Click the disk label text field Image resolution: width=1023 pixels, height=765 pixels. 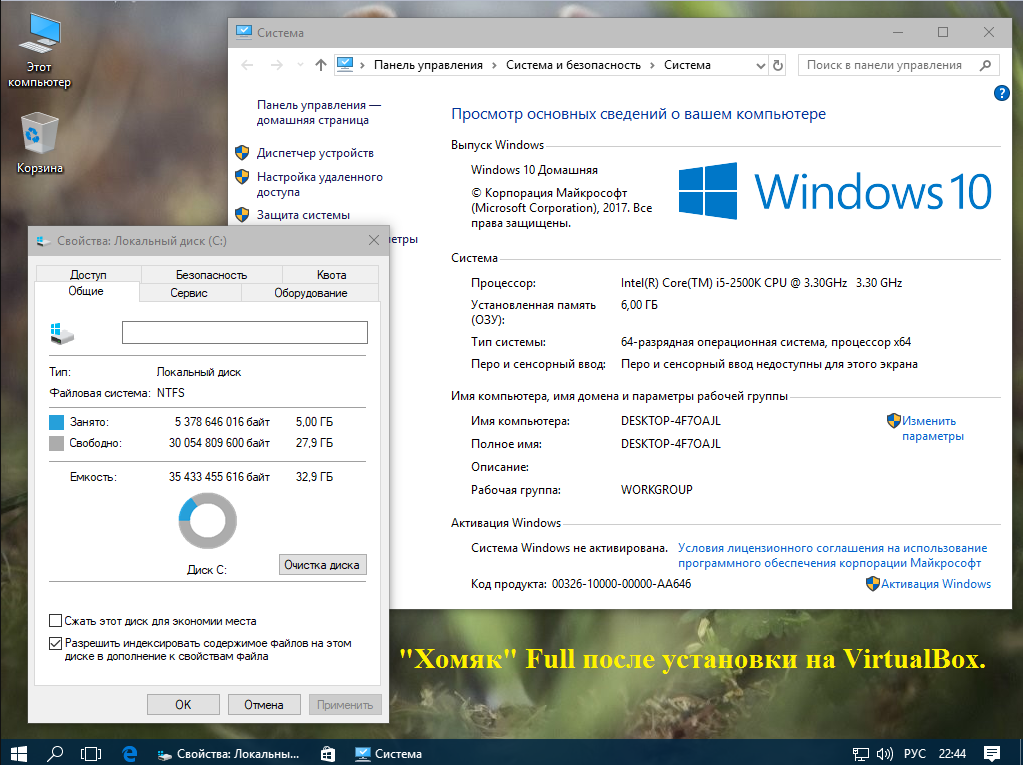(245, 332)
